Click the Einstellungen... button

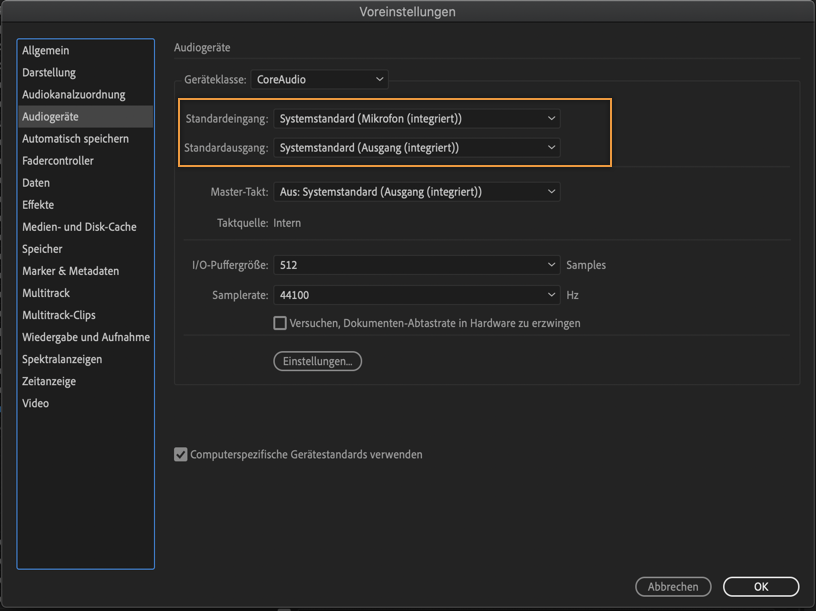coord(317,361)
